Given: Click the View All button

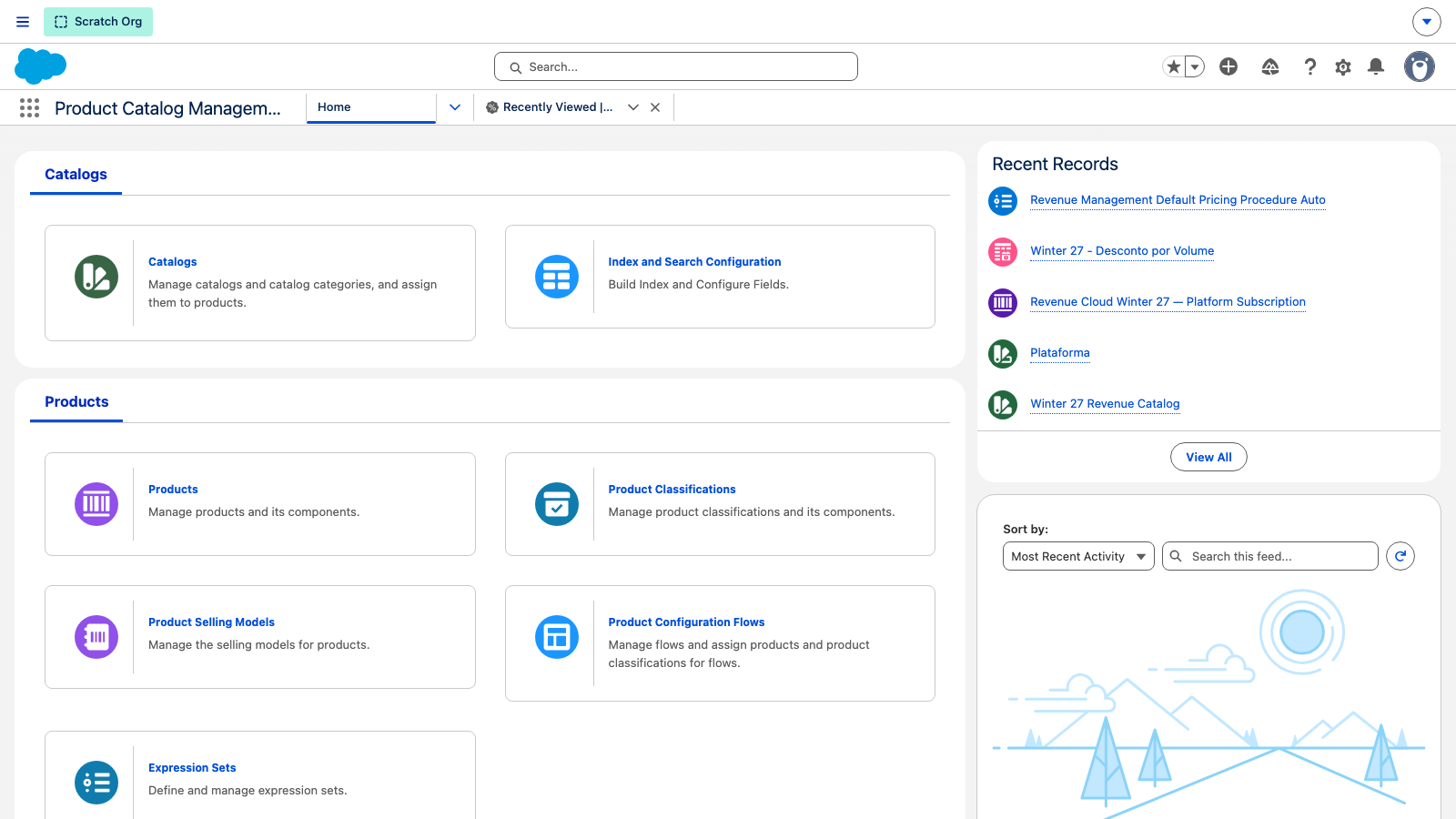Looking at the screenshot, I should [1208, 457].
